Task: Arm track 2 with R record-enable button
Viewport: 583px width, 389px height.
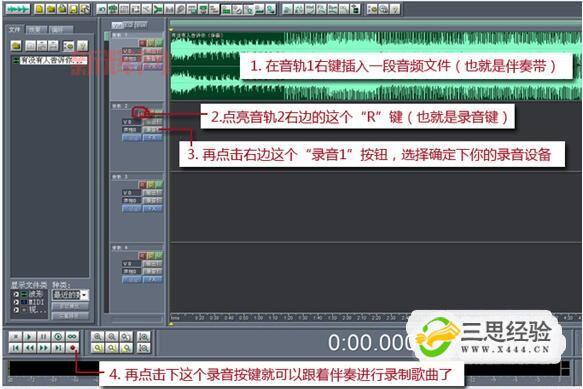Action: pyautogui.click(x=141, y=113)
